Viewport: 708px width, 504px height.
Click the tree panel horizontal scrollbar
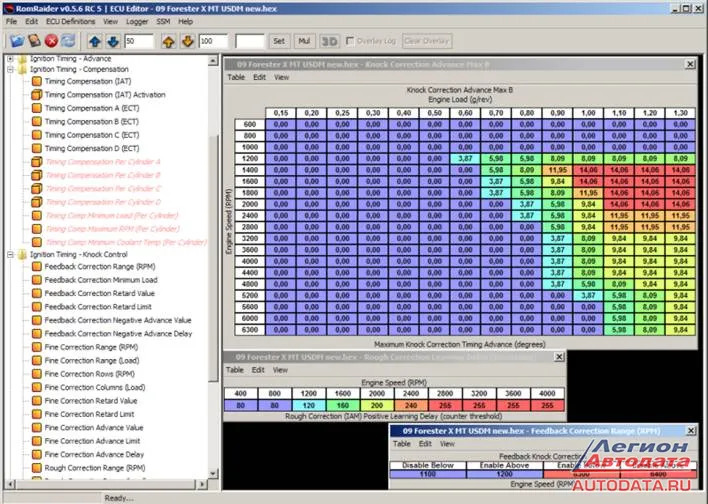pos(107,484)
